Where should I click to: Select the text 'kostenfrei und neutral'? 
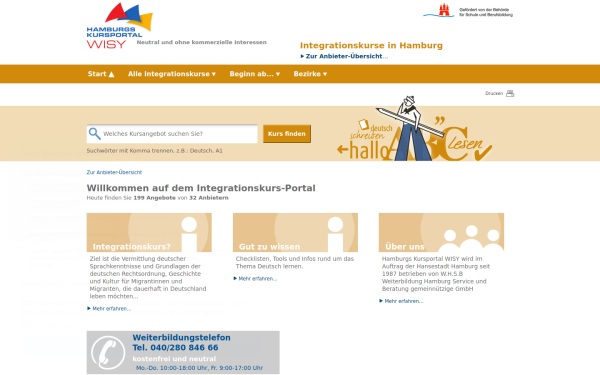pos(174,359)
